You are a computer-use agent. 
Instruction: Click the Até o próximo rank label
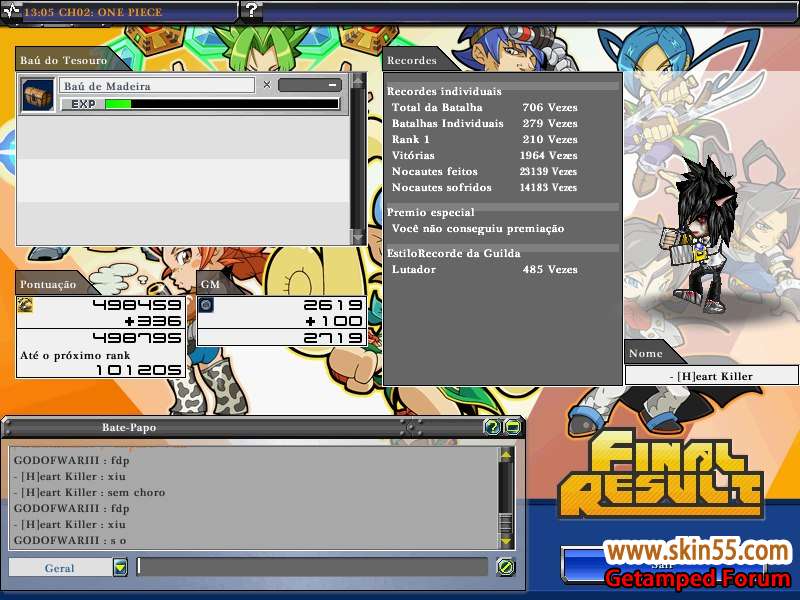[75, 355]
